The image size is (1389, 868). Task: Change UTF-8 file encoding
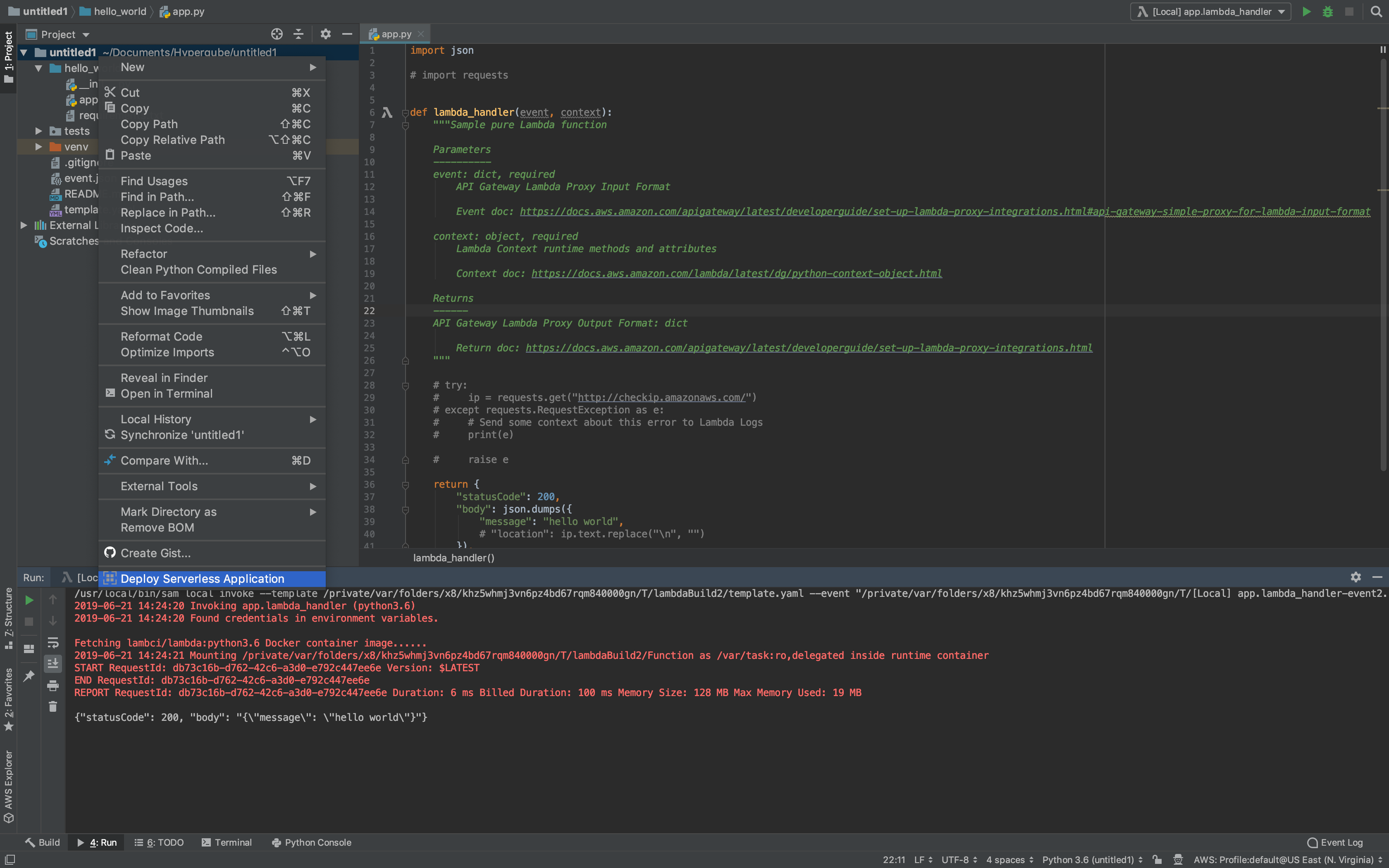959,859
